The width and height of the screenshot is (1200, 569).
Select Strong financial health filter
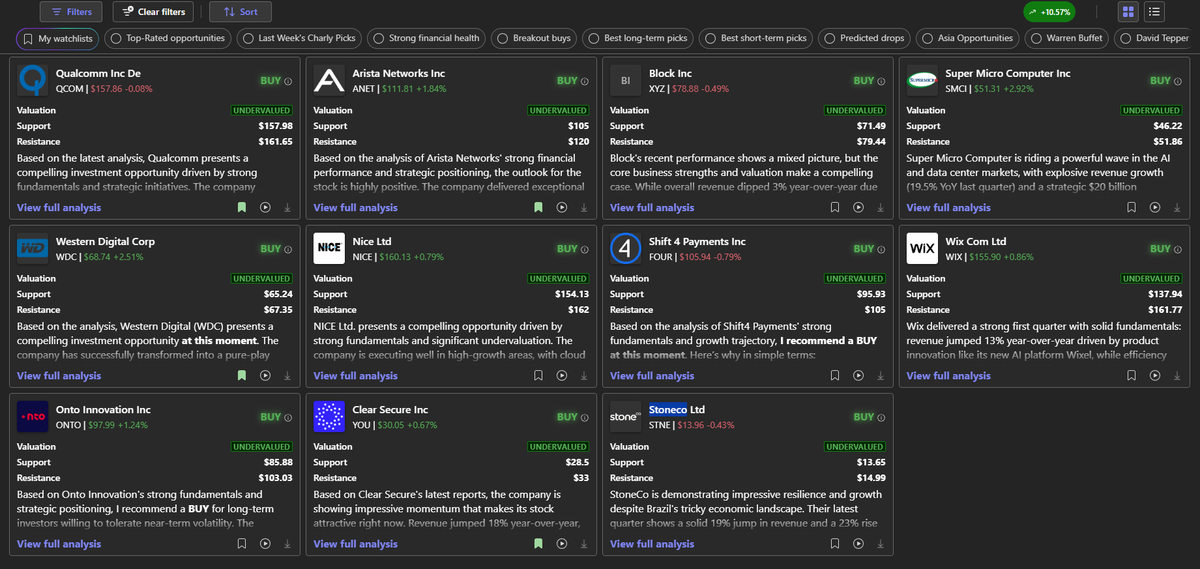(x=426, y=38)
